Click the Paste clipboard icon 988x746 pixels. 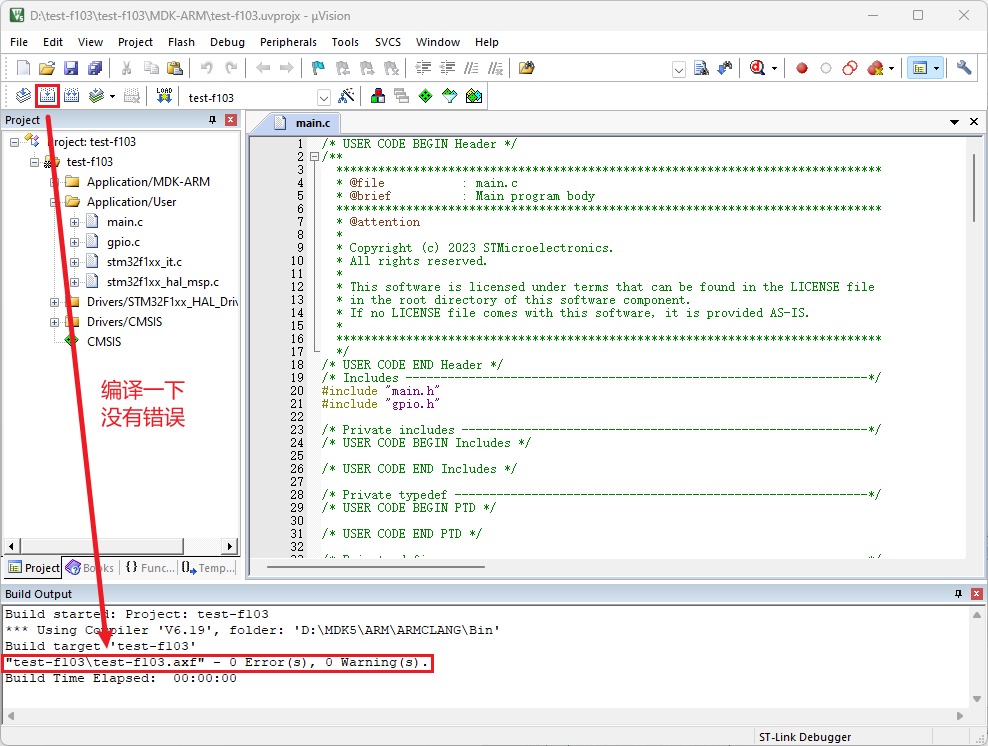[175, 68]
